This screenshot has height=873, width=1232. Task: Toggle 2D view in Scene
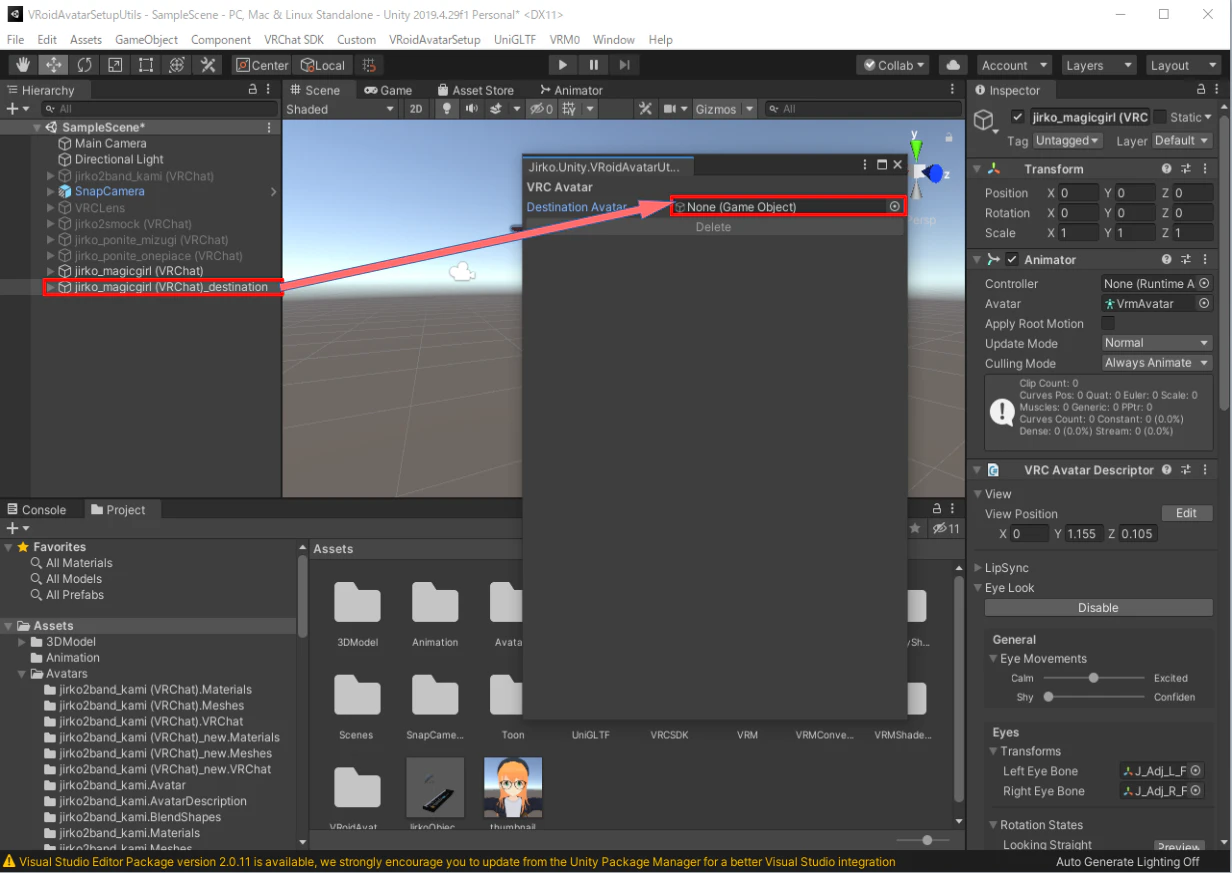click(x=417, y=109)
